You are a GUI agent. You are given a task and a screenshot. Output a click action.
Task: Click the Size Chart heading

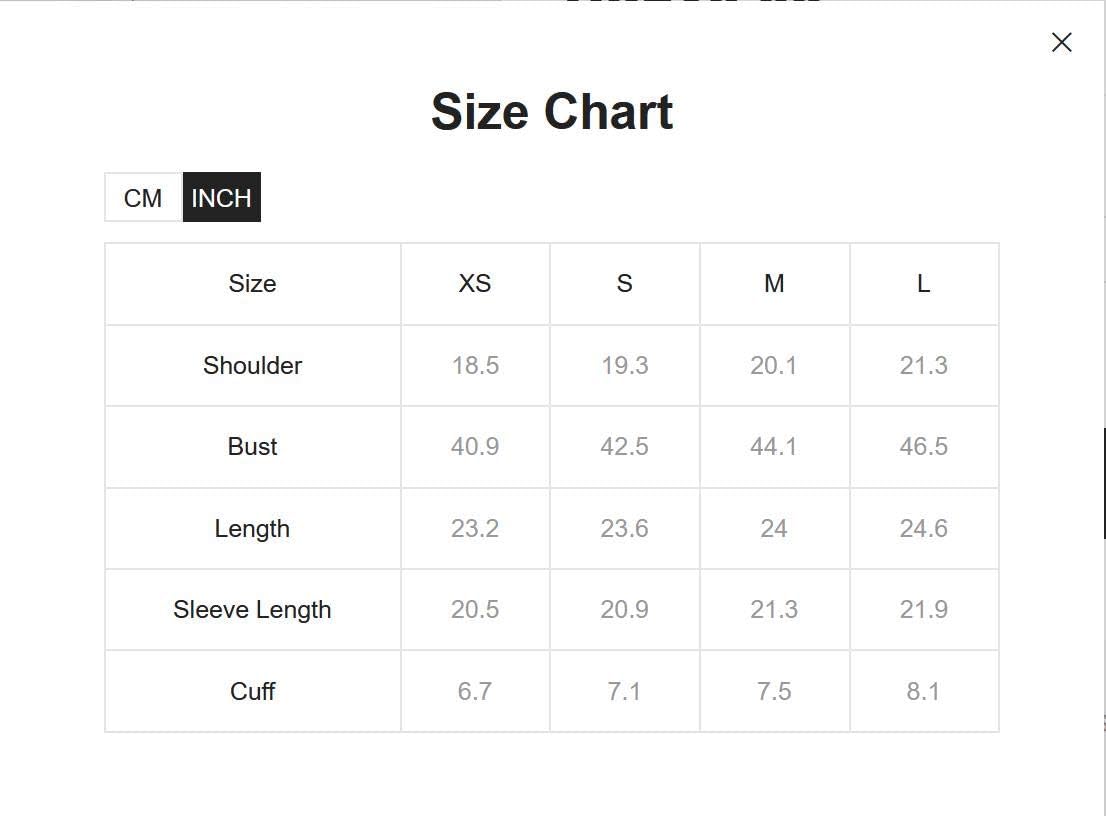point(552,111)
